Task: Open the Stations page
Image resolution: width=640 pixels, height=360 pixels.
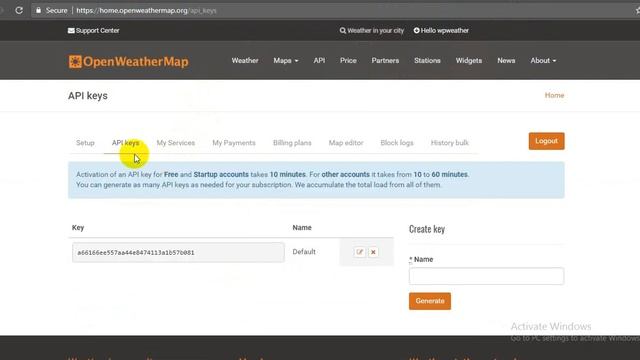Action: coord(427,60)
